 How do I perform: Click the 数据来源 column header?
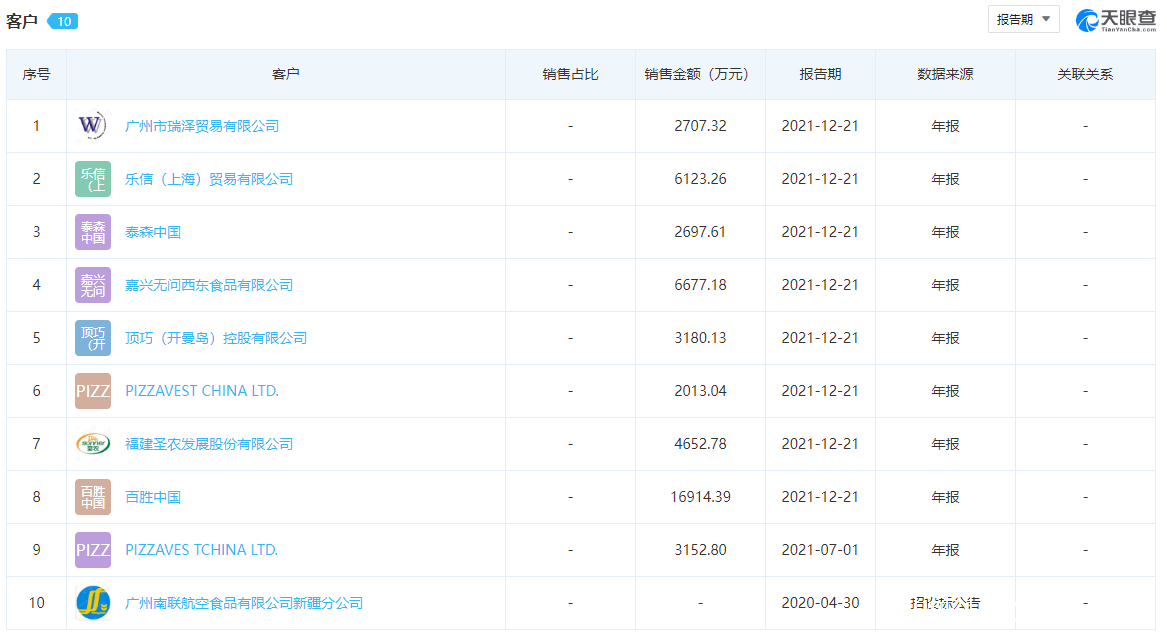tap(945, 74)
